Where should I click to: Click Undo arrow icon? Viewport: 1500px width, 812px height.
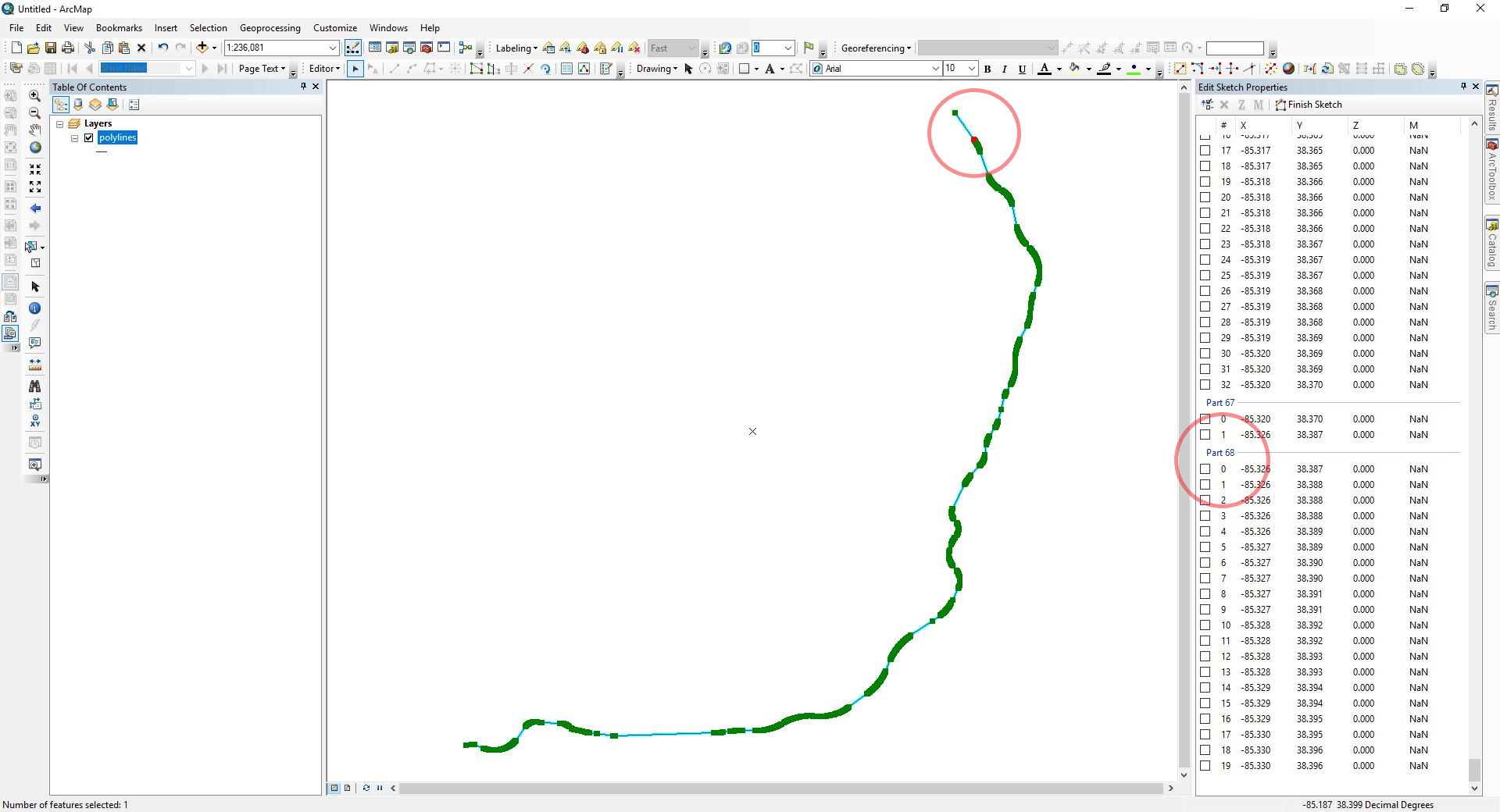click(162, 48)
